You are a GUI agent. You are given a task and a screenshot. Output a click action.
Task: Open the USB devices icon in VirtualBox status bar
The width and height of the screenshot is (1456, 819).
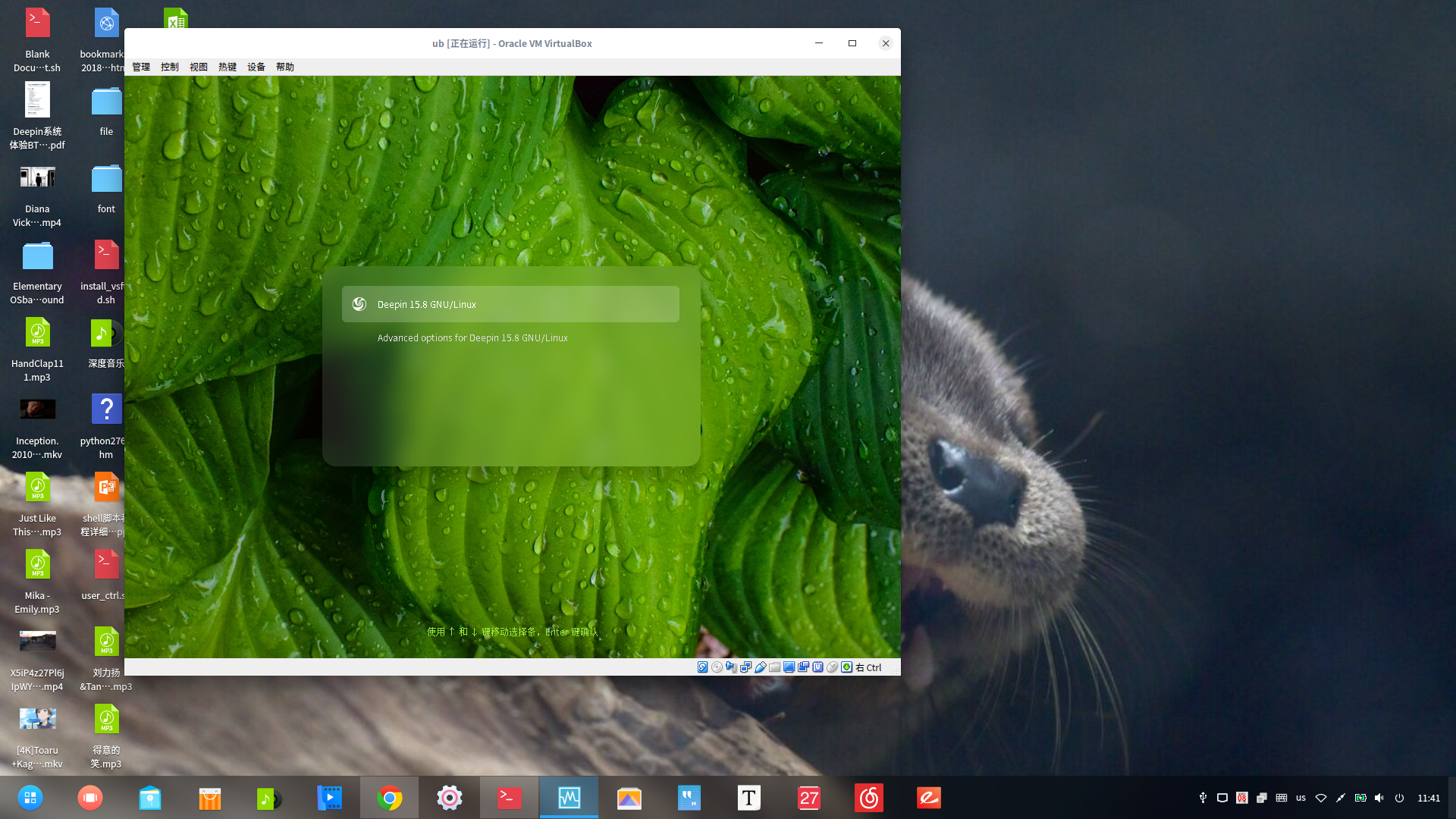click(x=761, y=667)
